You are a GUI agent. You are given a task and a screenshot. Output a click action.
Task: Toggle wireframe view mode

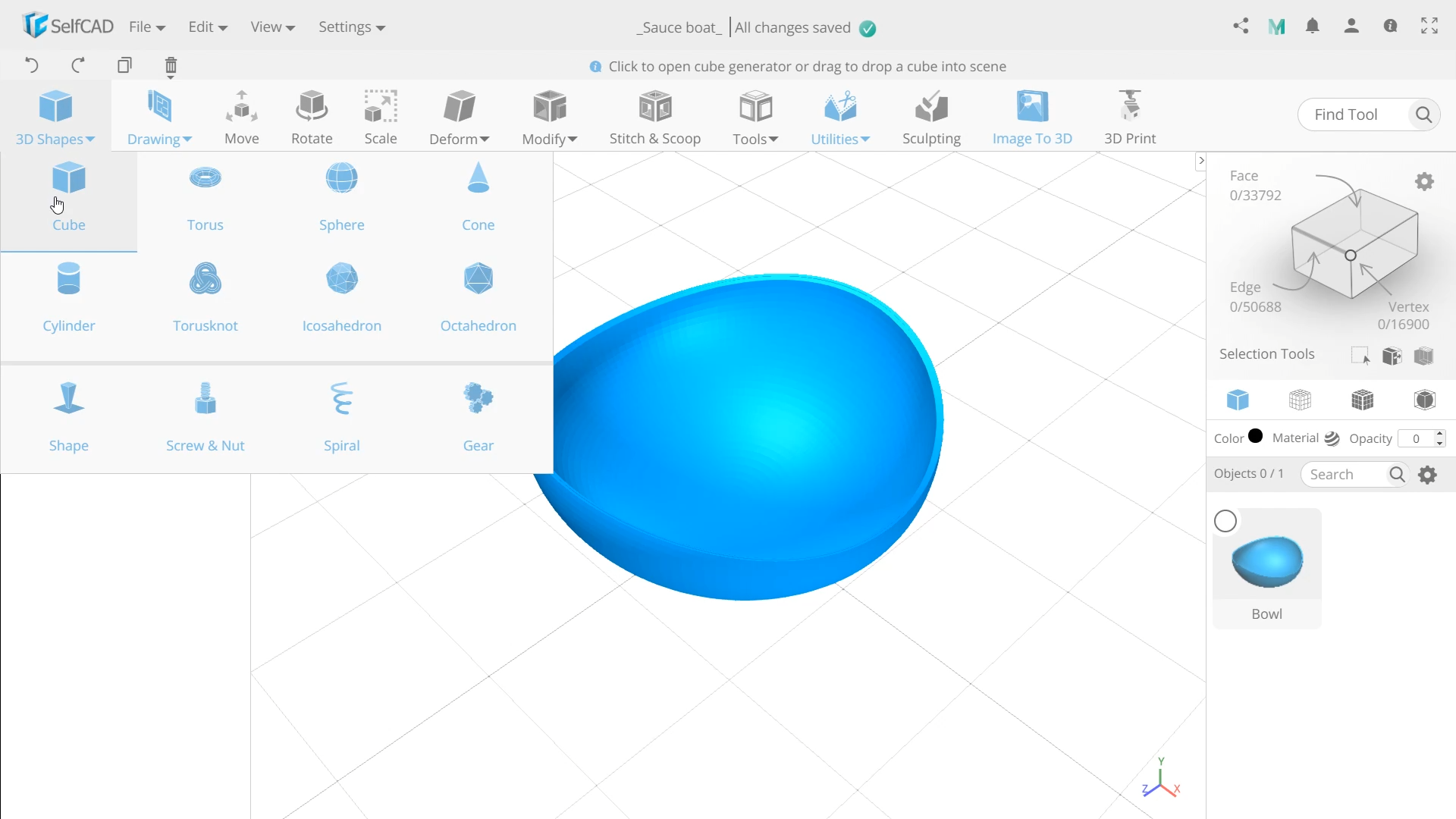[1300, 400]
